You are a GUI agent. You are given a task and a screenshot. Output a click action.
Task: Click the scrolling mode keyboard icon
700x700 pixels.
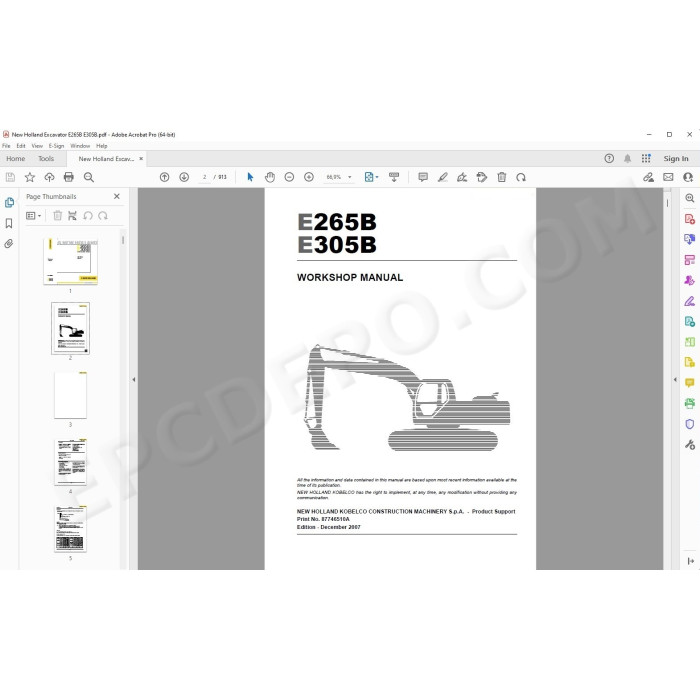[394, 177]
